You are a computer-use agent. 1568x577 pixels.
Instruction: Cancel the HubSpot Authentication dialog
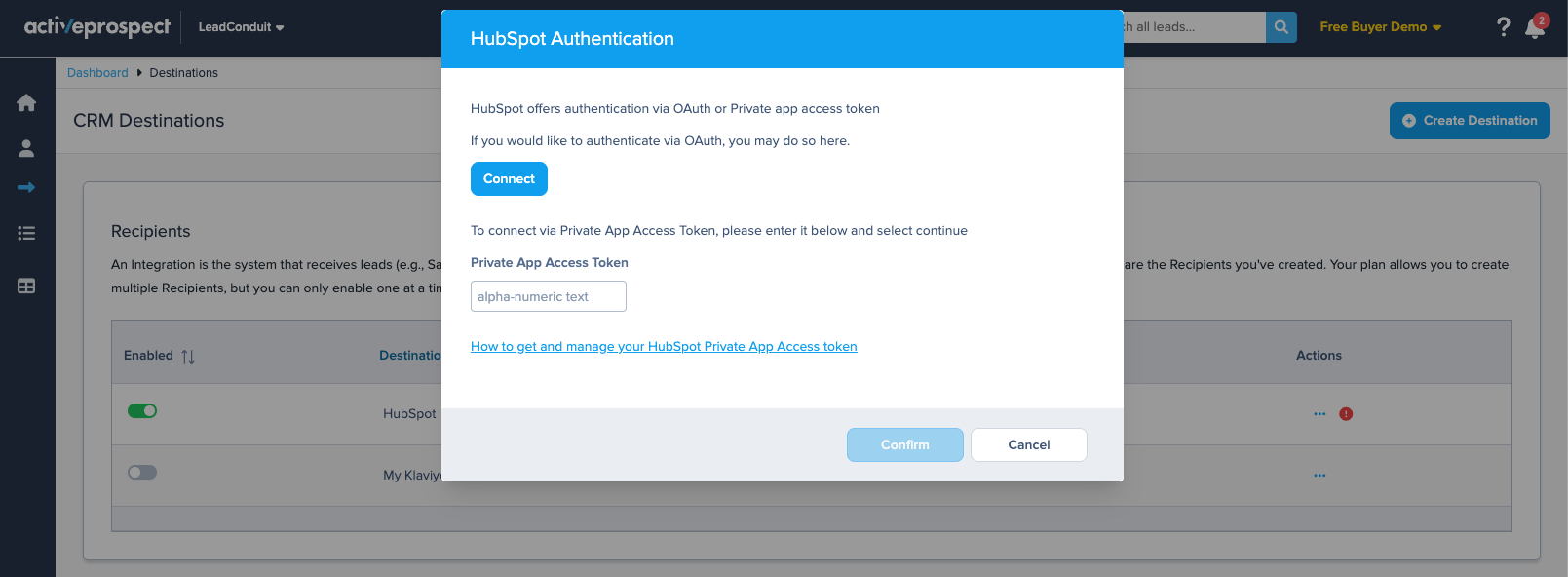[1028, 445]
